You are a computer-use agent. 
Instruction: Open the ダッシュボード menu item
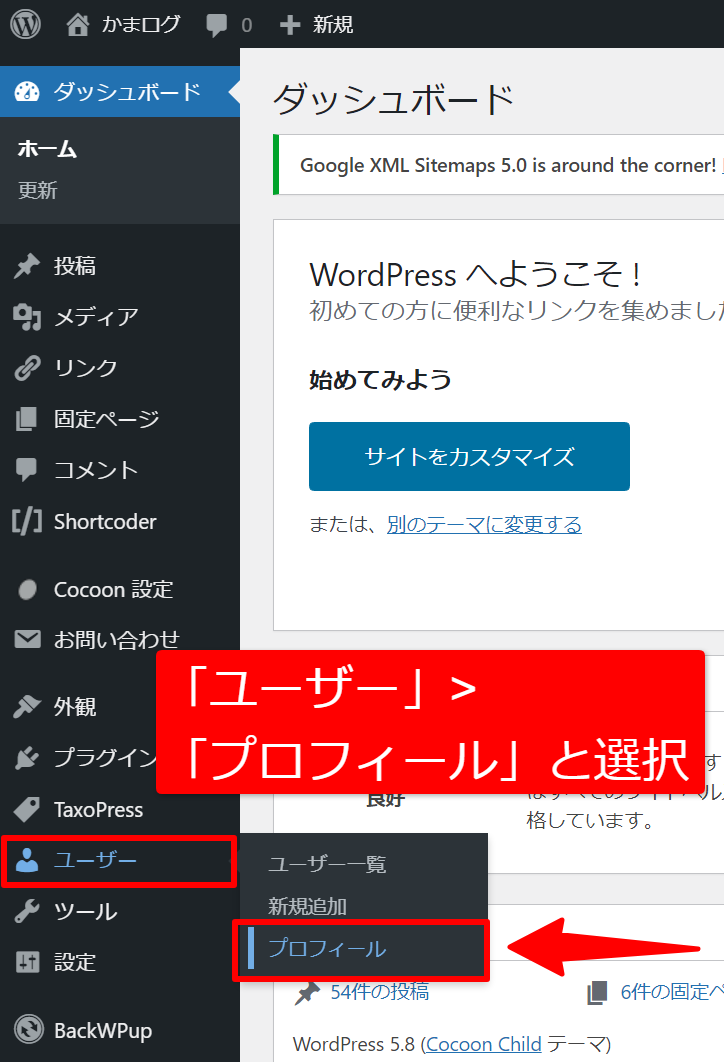(120, 91)
